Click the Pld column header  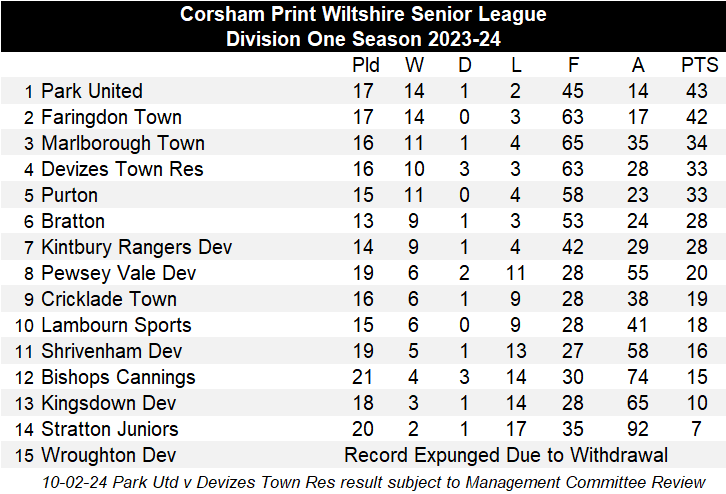(366, 66)
